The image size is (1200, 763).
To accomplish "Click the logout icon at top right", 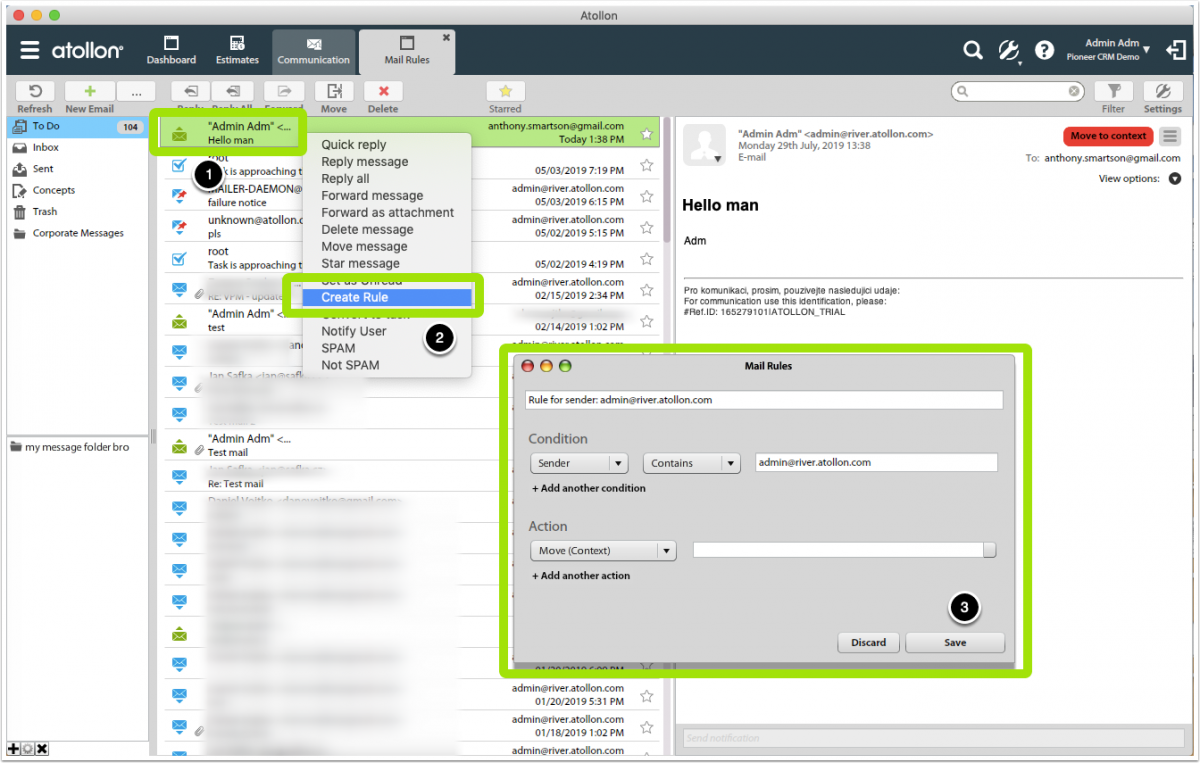I will tap(1176, 50).
